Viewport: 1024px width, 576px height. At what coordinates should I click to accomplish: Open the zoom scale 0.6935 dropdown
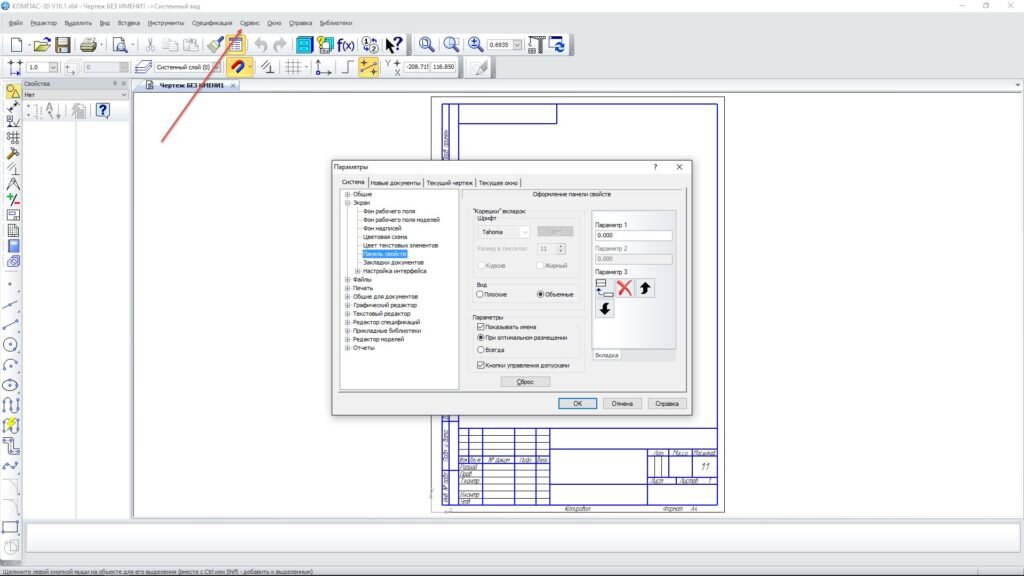(x=517, y=44)
